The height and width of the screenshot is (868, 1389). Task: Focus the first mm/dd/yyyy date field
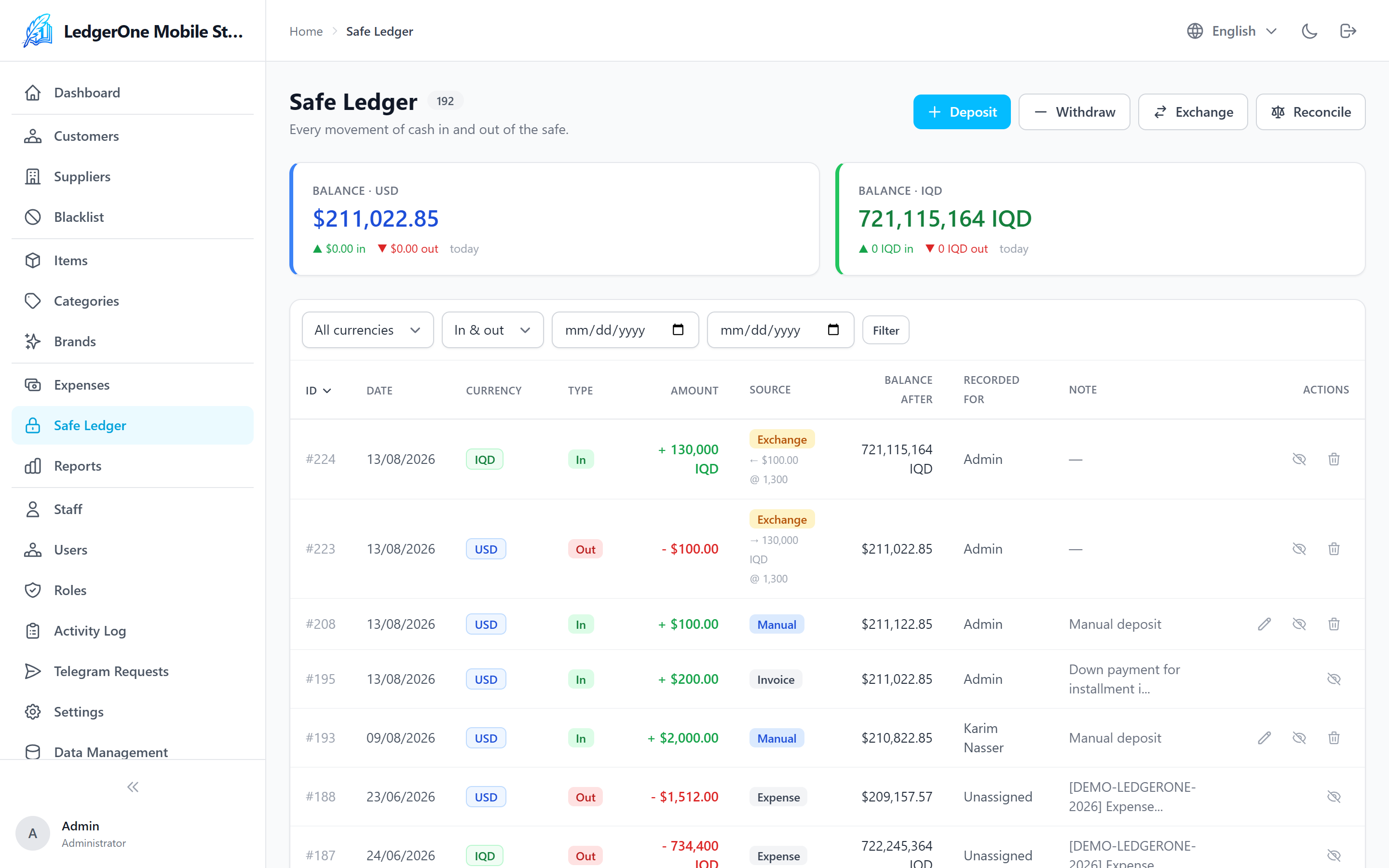coord(625,329)
